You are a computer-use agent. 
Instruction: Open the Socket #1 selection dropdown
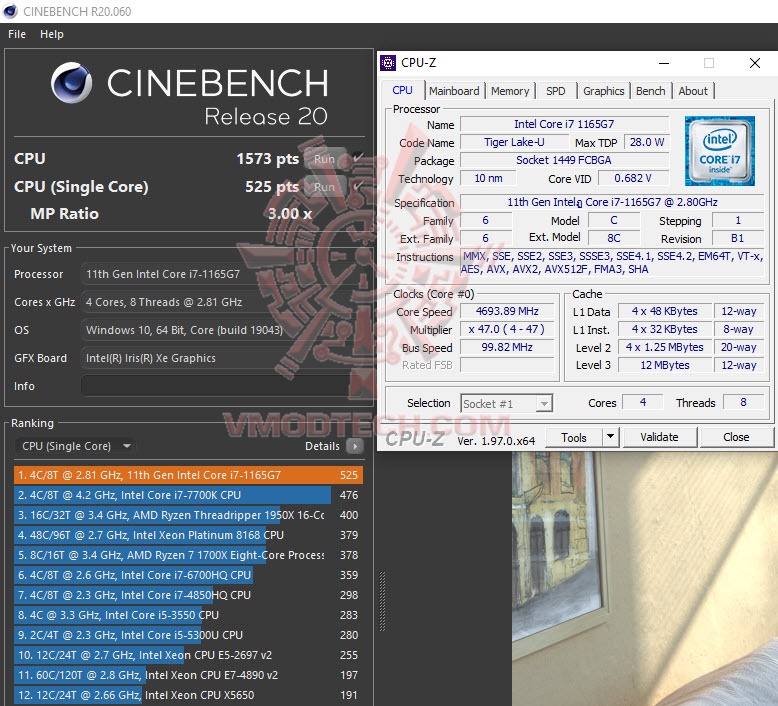(506, 404)
